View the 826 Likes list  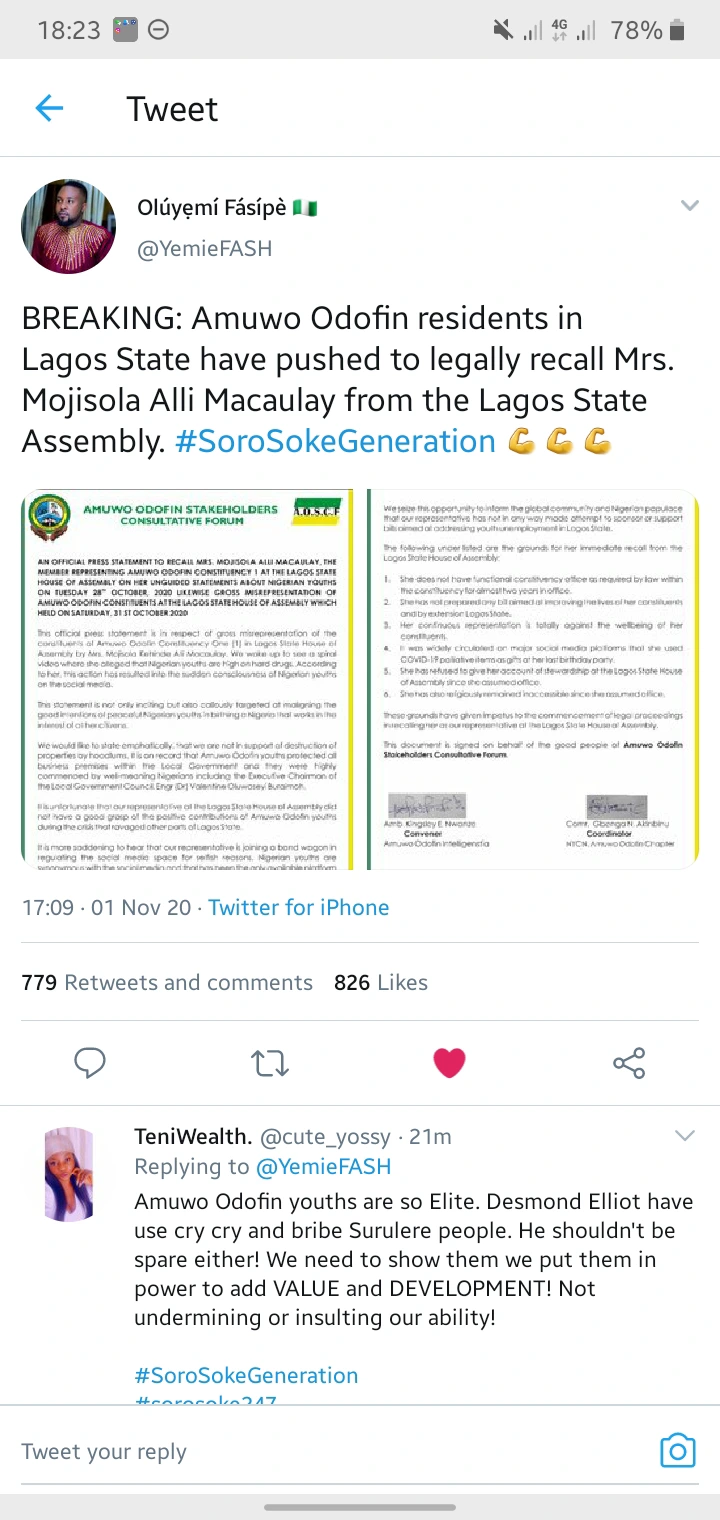(x=380, y=982)
